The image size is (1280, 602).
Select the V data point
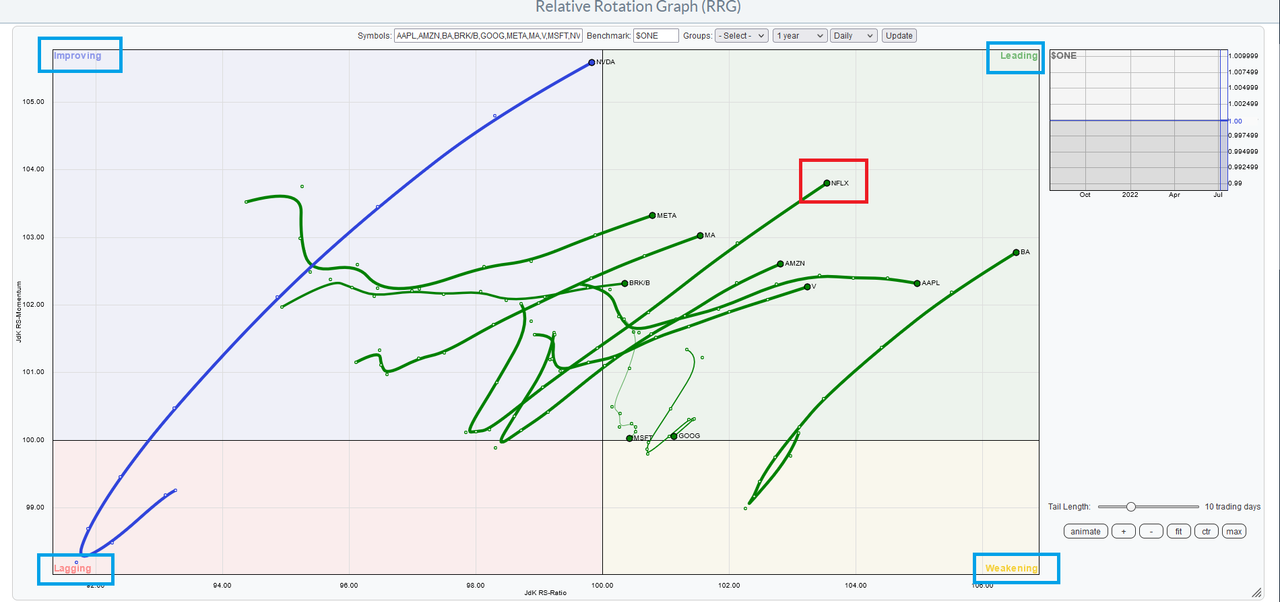pos(807,287)
